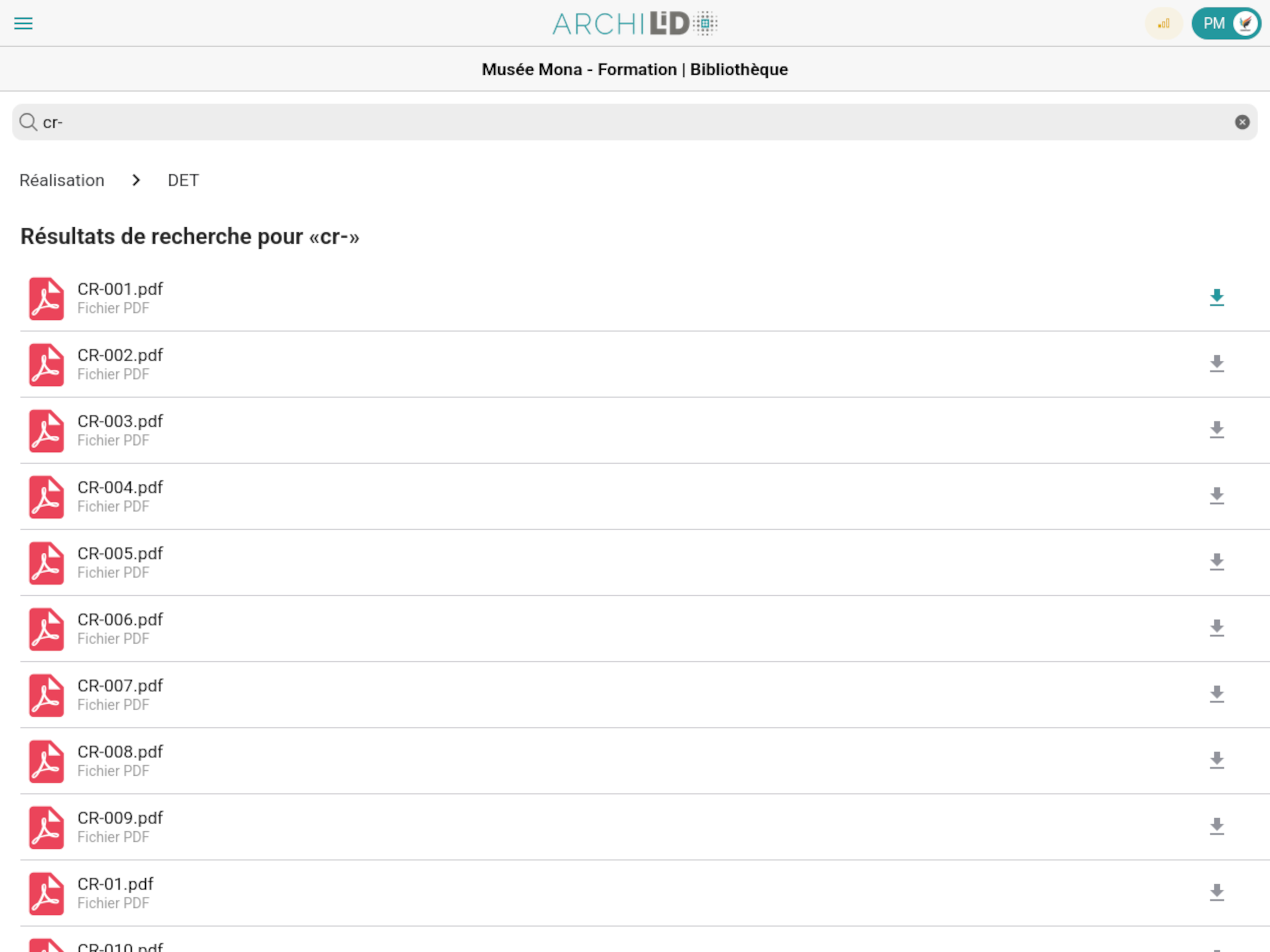Download CR-01.pdf
Screen dimensions: 1270x952
pyautogui.click(x=1217, y=892)
